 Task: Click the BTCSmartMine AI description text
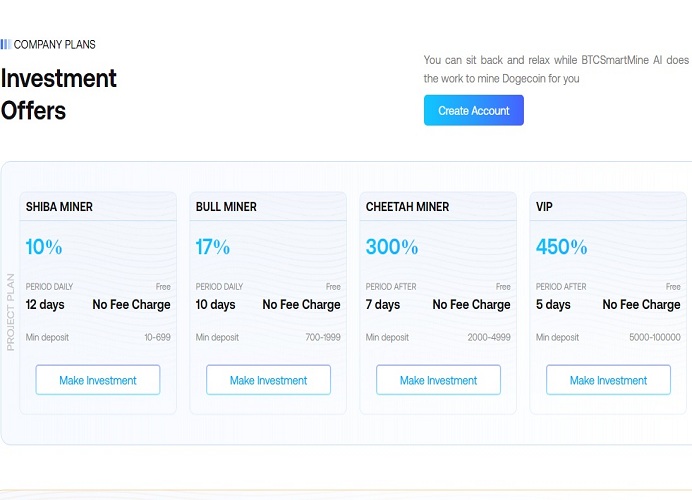[556, 69]
